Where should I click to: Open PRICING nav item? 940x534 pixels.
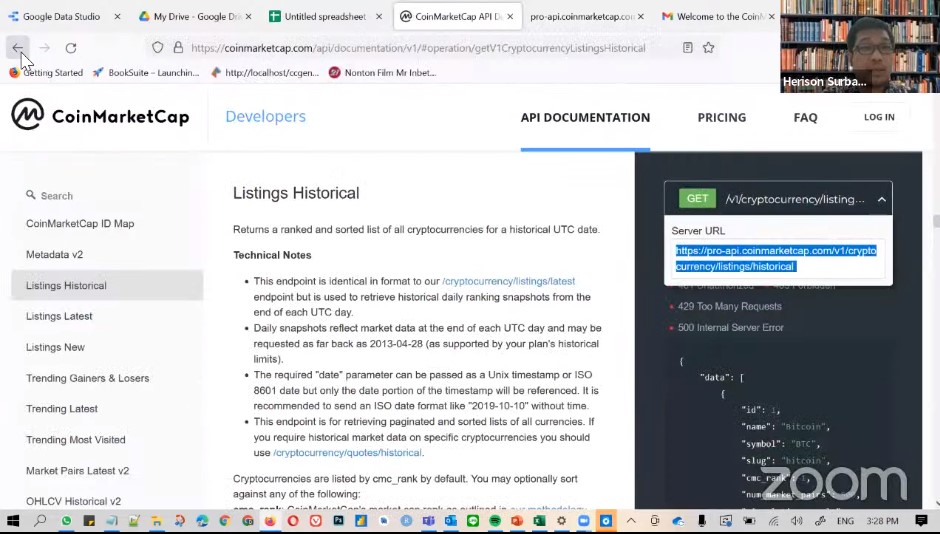pos(722,117)
